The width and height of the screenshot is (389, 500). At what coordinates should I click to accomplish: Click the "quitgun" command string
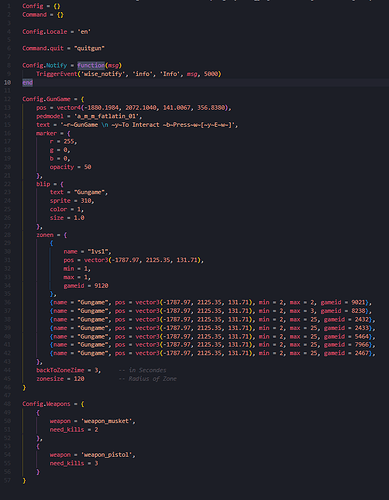(x=89, y=48)
